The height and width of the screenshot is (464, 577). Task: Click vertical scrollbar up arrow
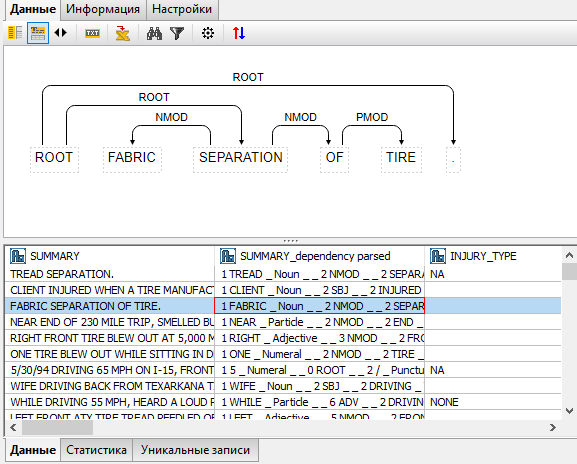pyautogui.click(x=569, y=255)
